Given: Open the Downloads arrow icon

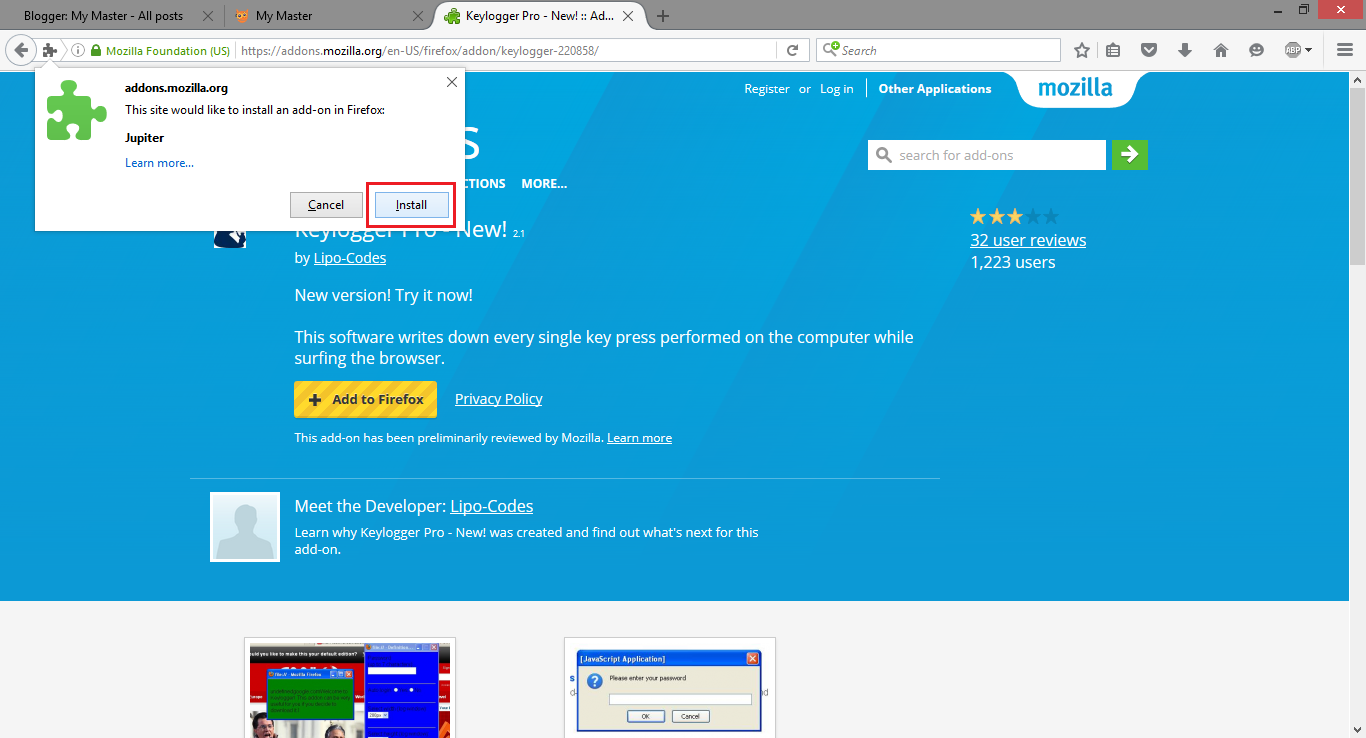Looking at the screenshot, I should tap(1185, 50).
